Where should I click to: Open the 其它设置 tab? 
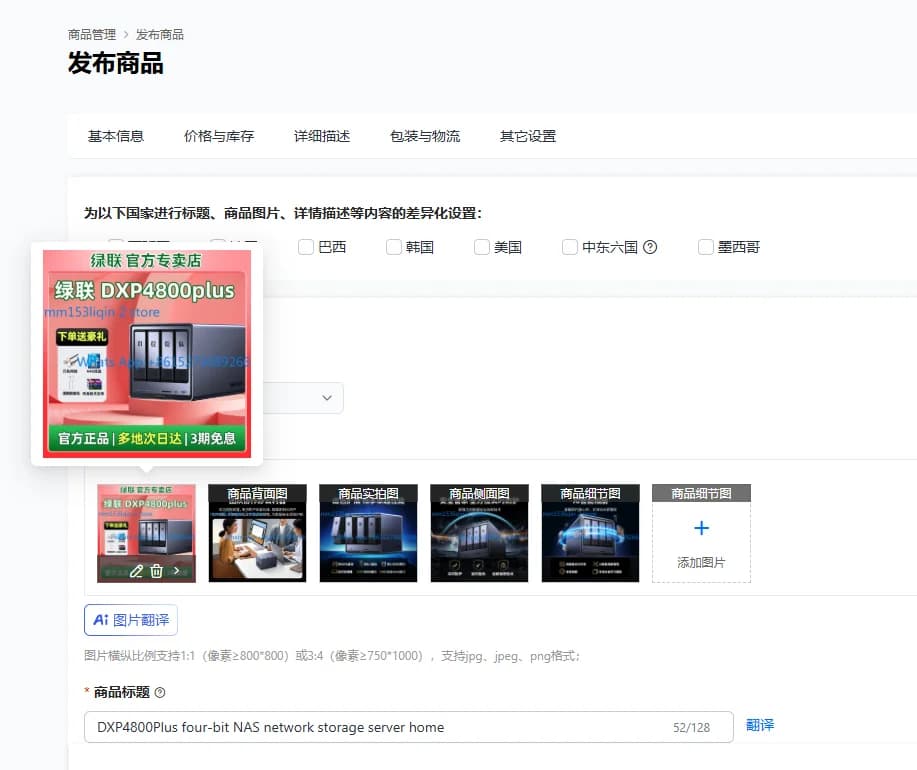click(528, 136)
